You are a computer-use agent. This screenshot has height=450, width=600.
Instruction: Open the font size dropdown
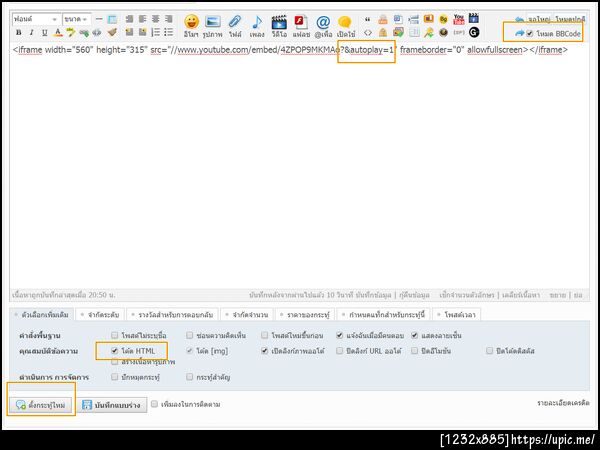pyautogui.click(x=77, y=19)
